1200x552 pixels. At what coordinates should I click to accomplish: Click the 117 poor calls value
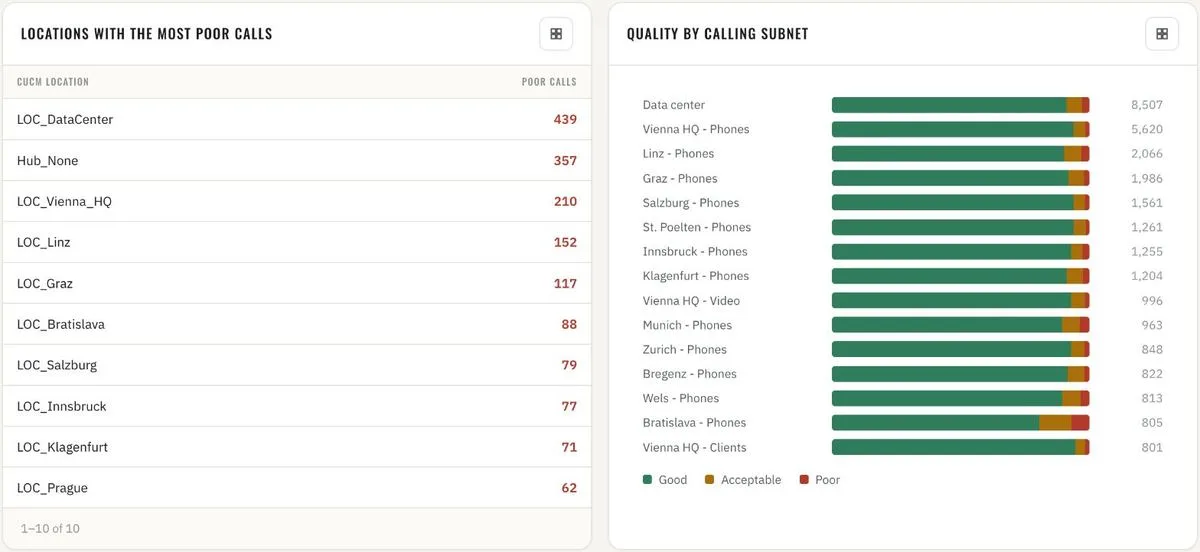click(565, 283)
